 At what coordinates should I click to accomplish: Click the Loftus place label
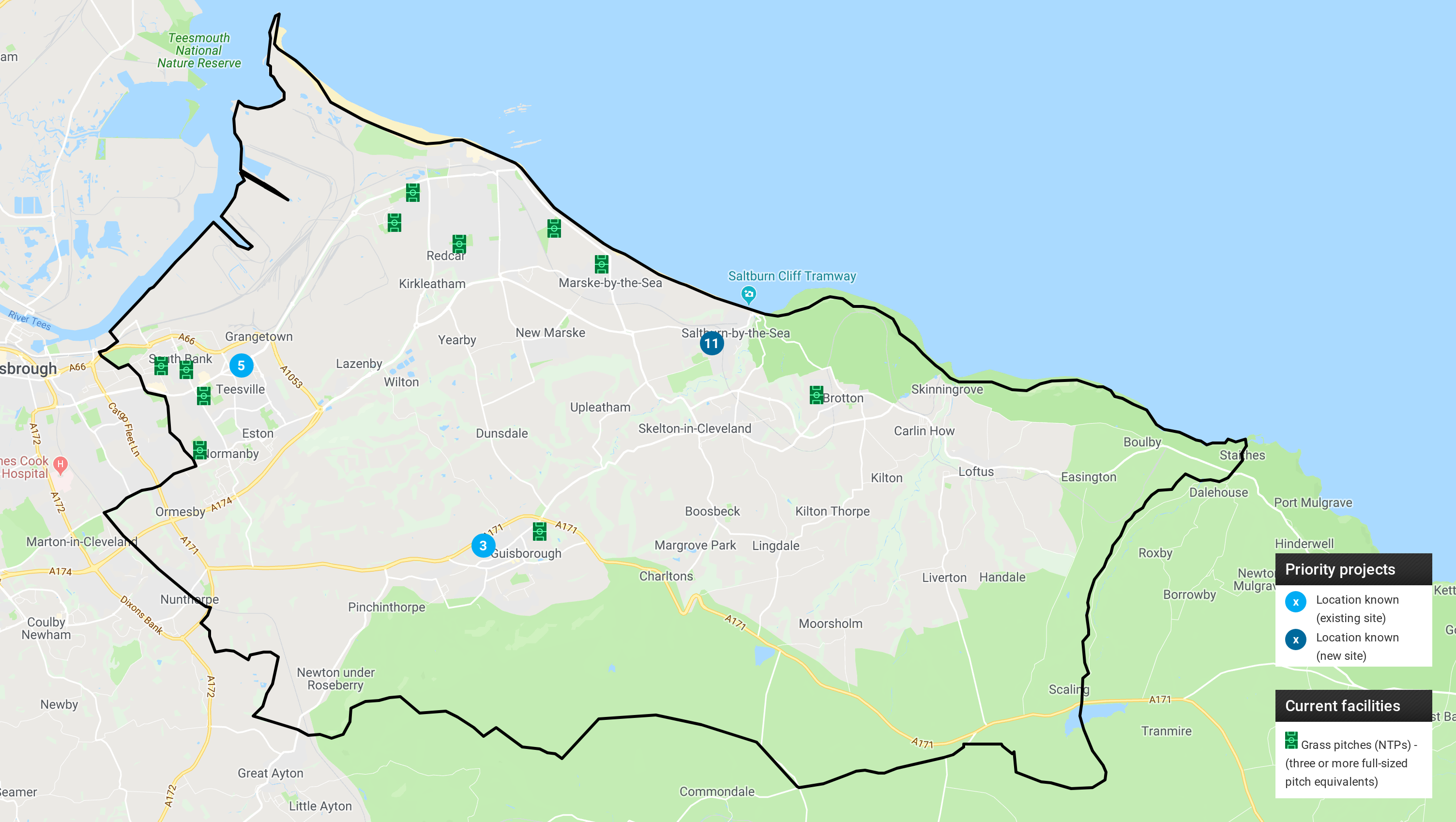(x=976, y=472)
